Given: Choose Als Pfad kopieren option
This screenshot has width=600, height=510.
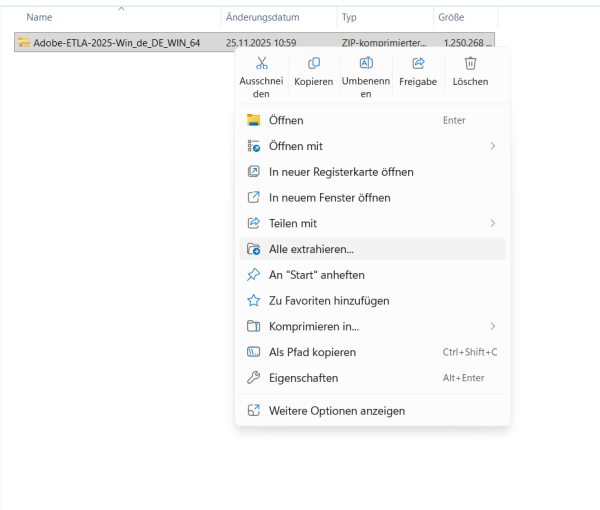Looking at the screenshot, I should [312, 352].
